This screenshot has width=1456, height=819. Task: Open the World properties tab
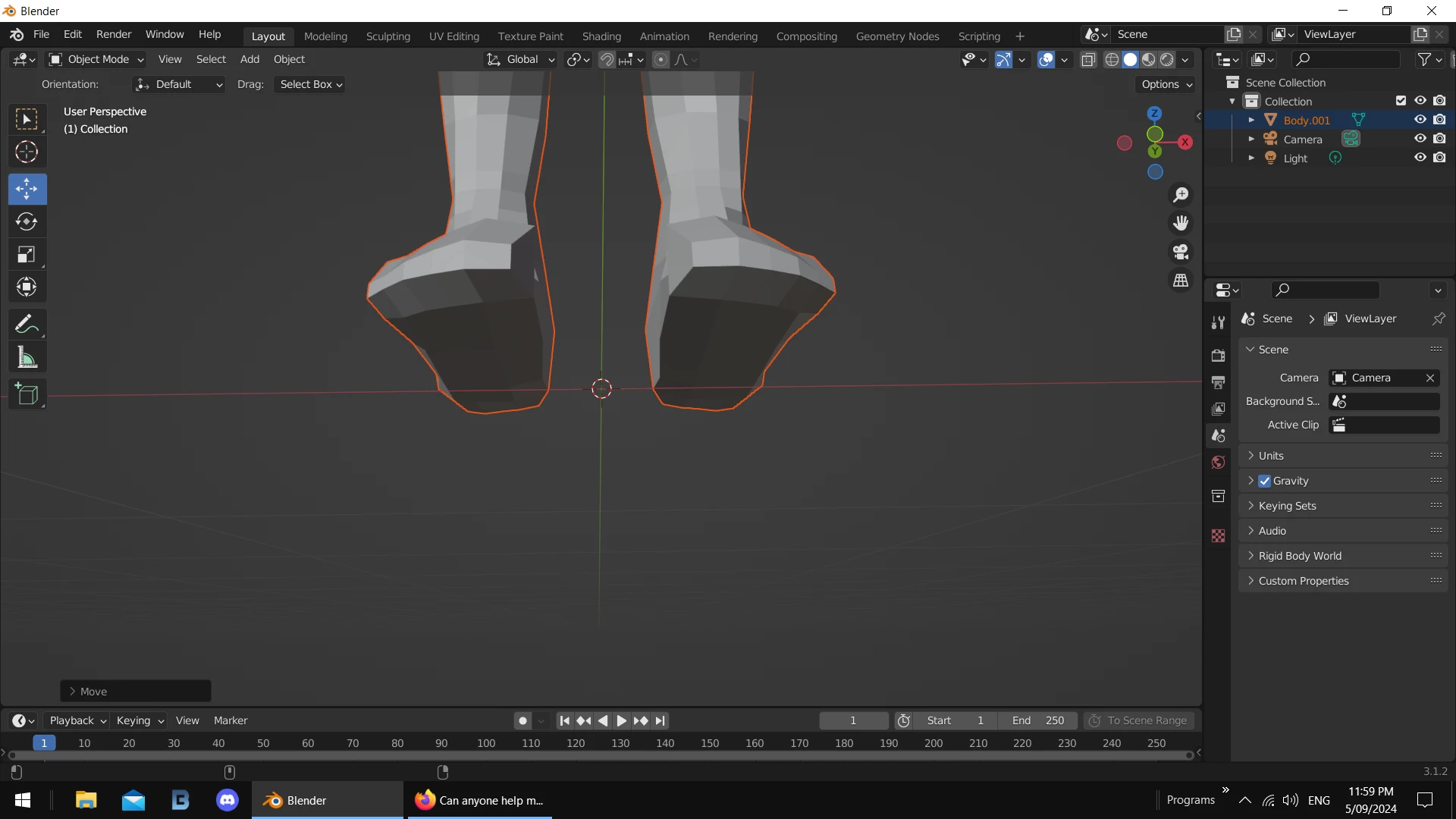pos(1219,463)
